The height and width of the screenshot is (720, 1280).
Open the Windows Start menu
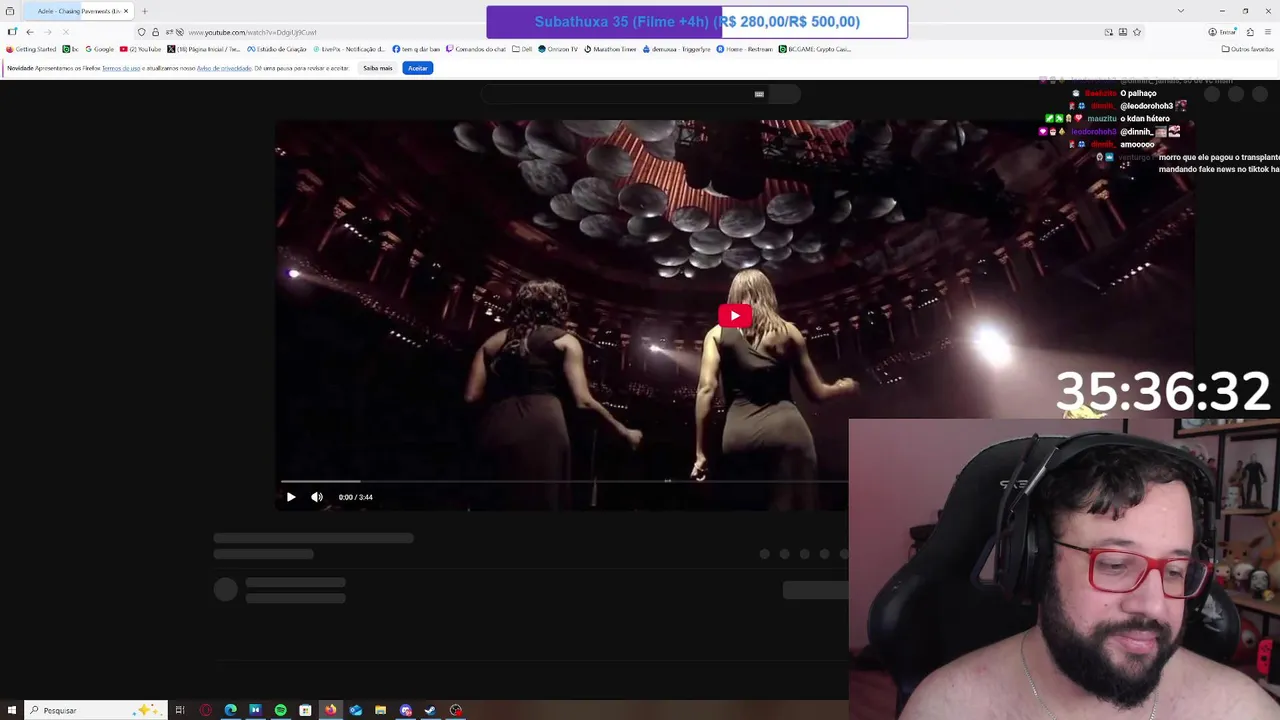(x=11, y=710)
